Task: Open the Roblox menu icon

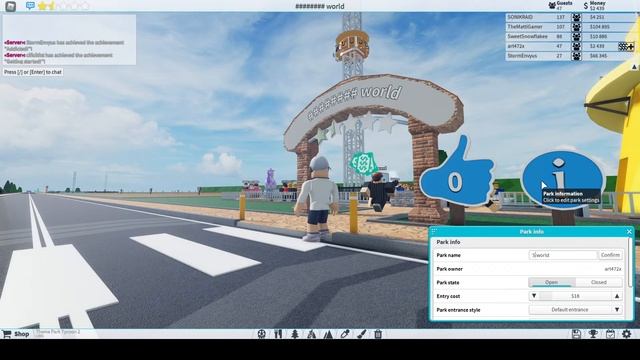Action: 10,6
